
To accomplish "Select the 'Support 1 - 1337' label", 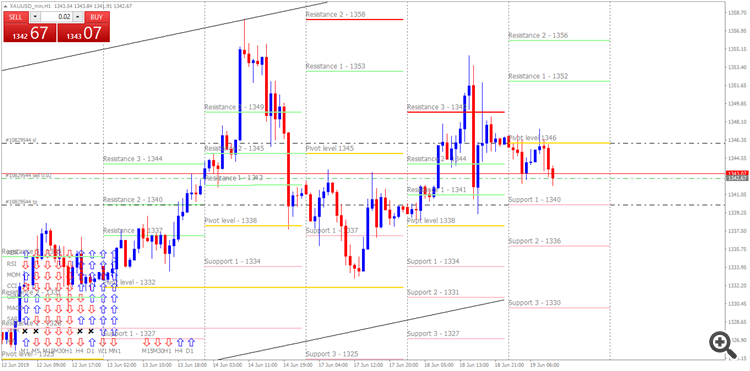I will pyautogui.click(x=332, y=230).
